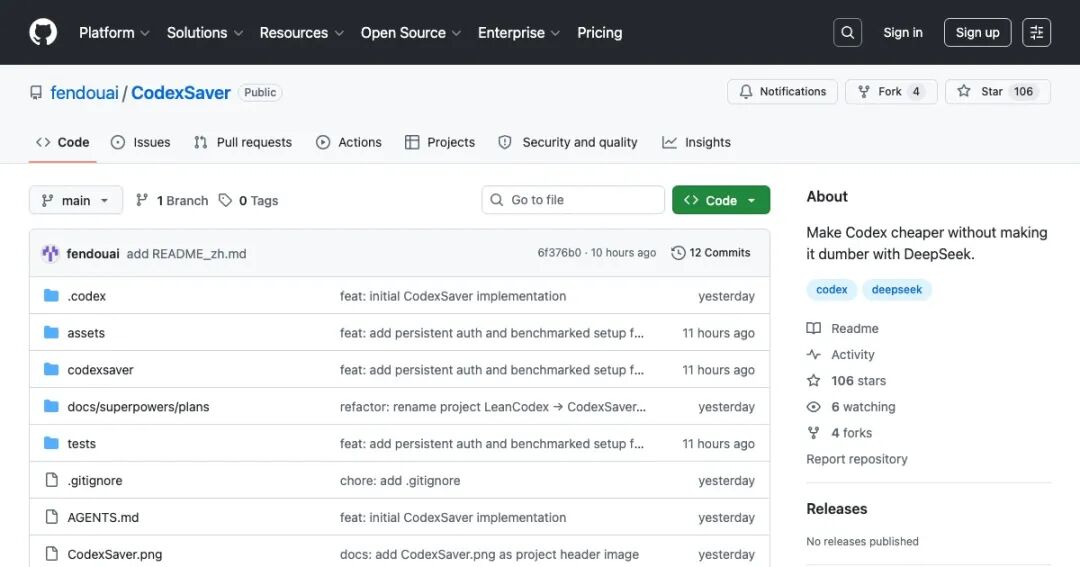
Task: Click the tag icon next to 0 Tags
Action: point(225,200)
